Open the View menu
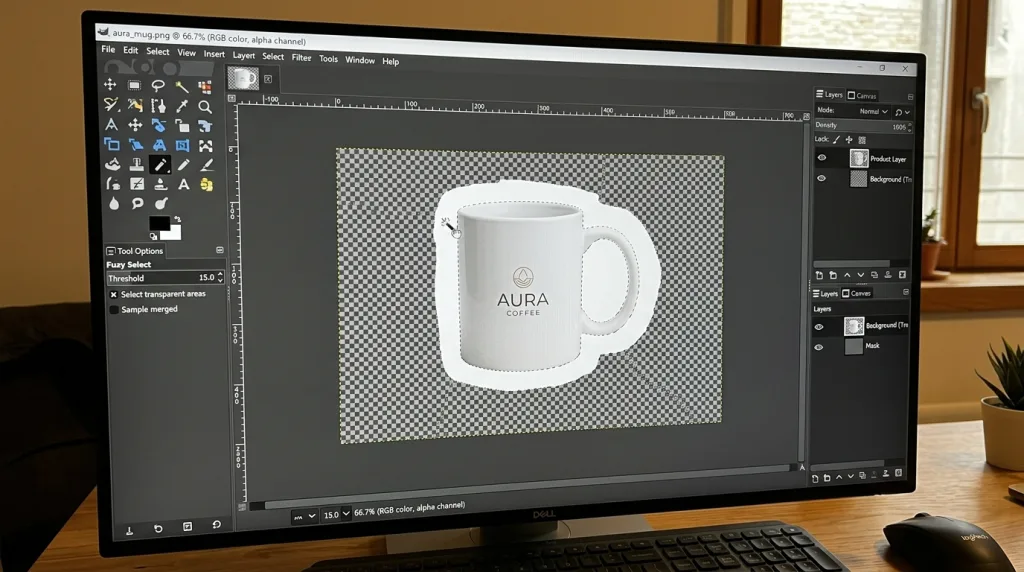 (x=186, y=52)
